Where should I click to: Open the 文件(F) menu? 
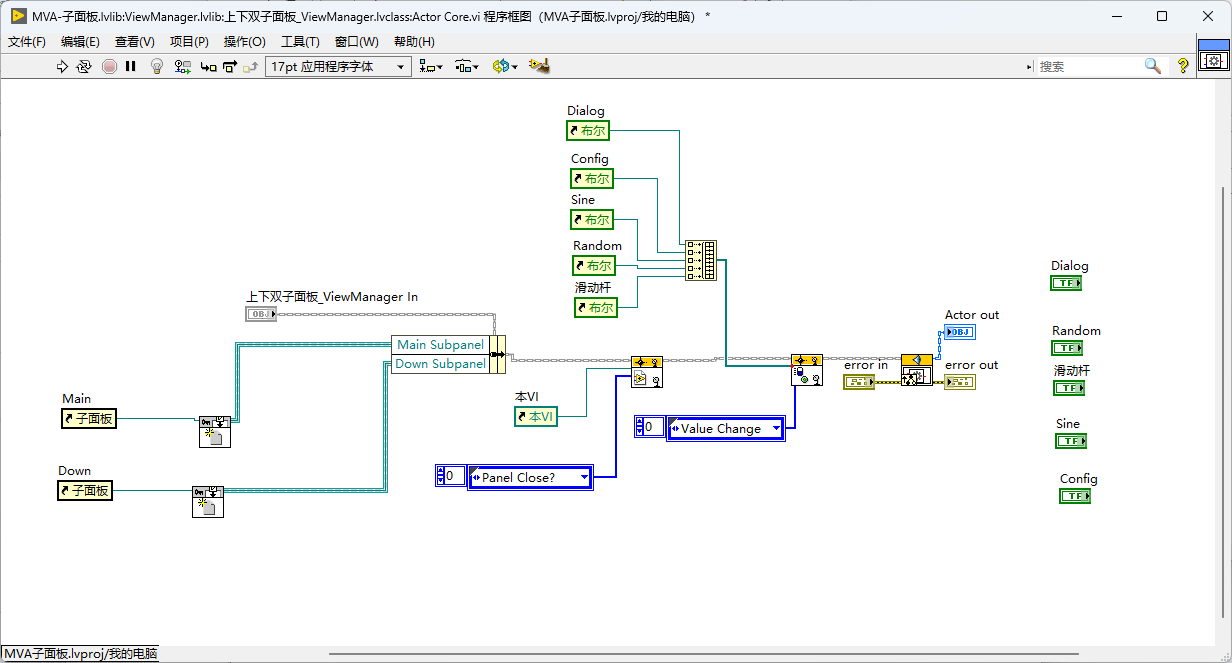click(x=27, y=41)
